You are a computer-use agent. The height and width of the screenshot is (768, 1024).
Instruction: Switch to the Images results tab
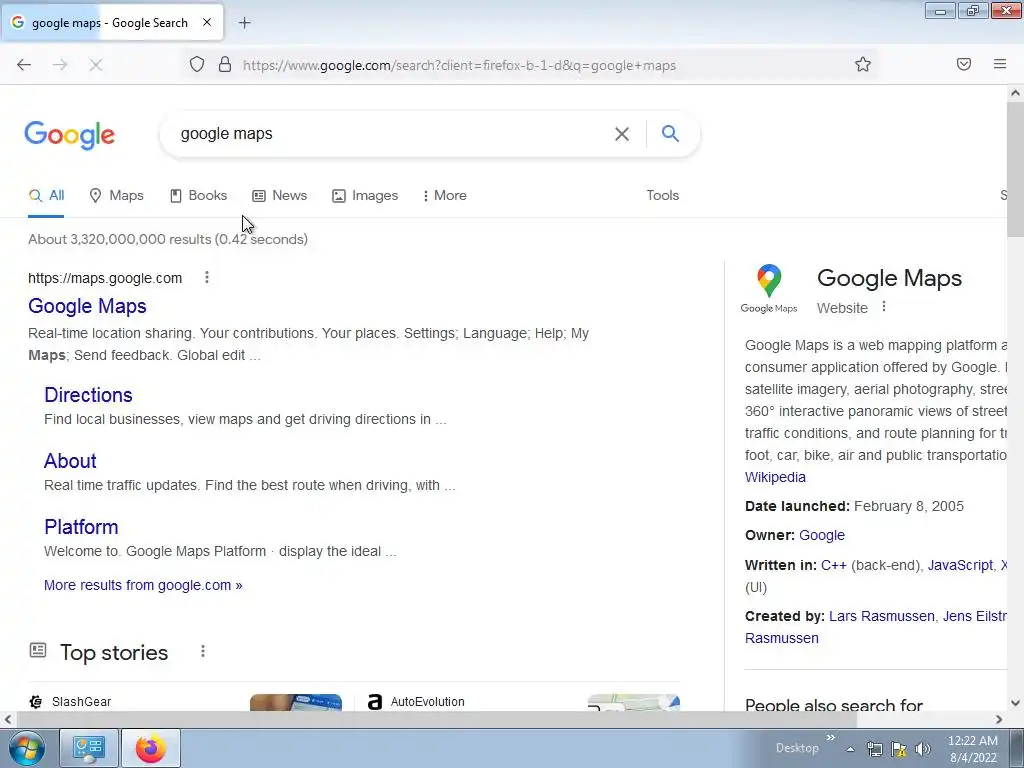pyautogui.click(x=365, y=195)
